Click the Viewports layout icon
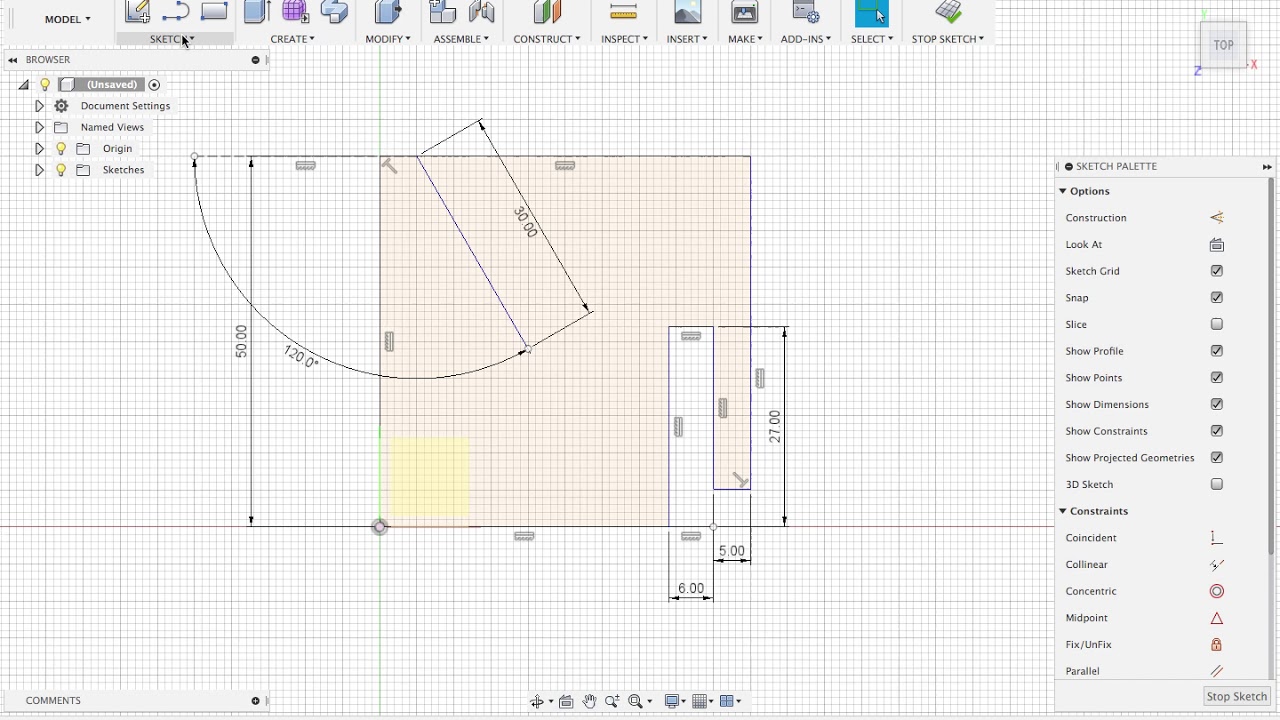The height and width of the screenshot is (720, 1280). coord(727,701)
